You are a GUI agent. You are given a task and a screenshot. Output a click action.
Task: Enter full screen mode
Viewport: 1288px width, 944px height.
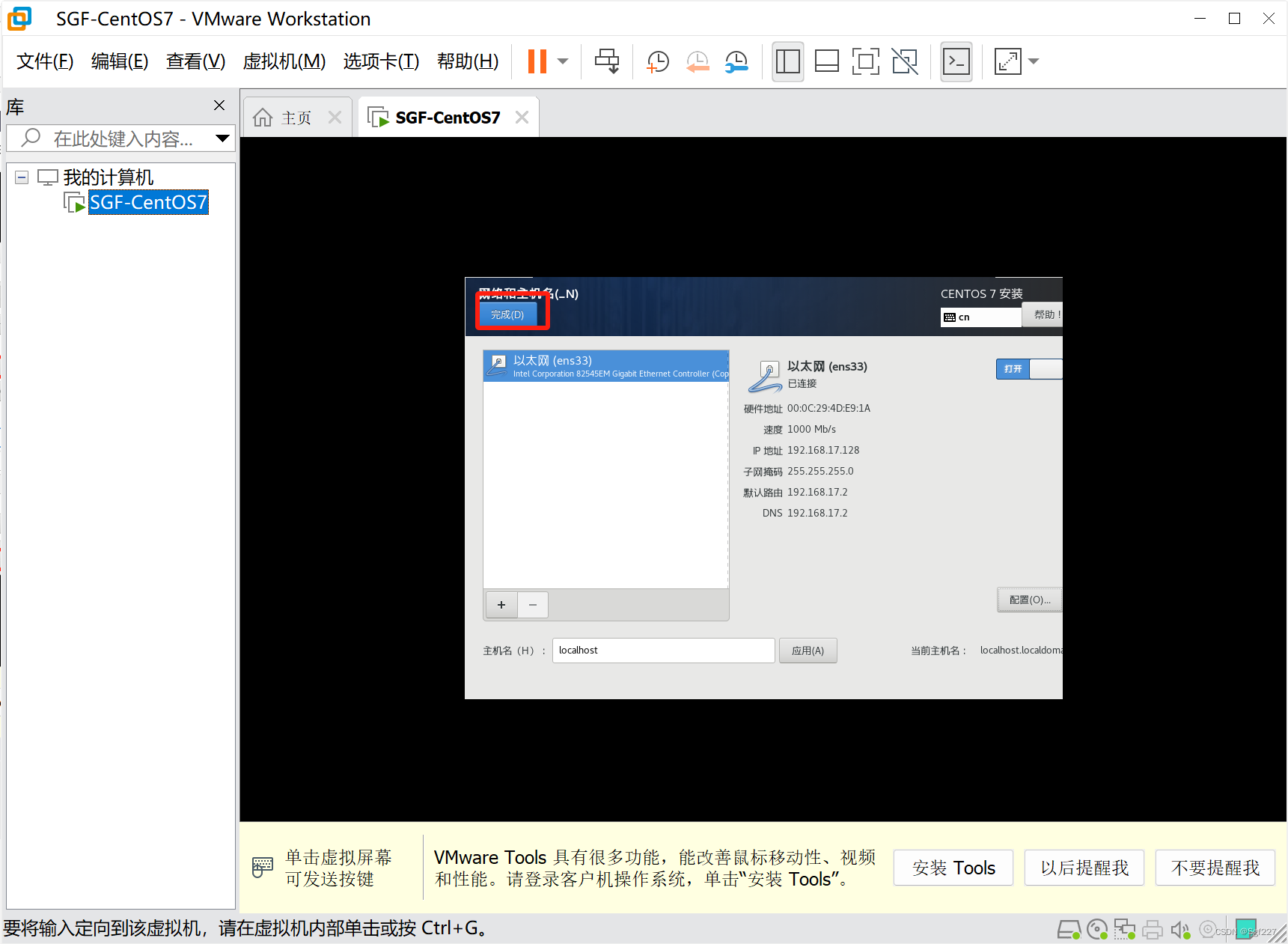(x=866, y=61)
